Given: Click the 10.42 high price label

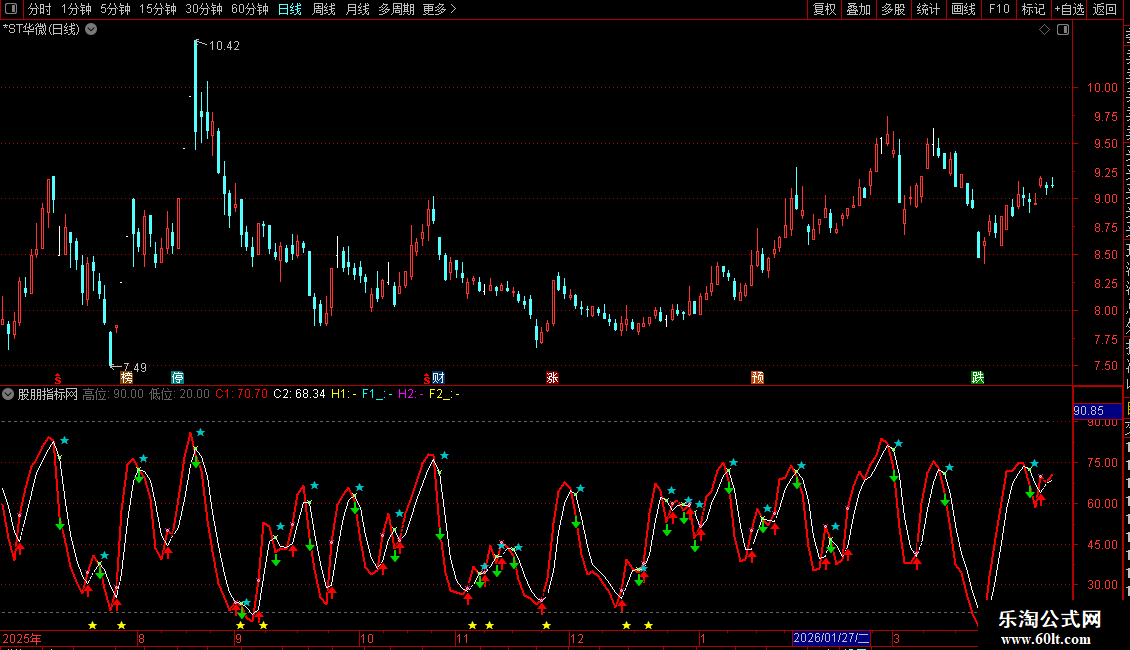Looking at the screenshot, I should pyautogui.click(x=224, y=45).
